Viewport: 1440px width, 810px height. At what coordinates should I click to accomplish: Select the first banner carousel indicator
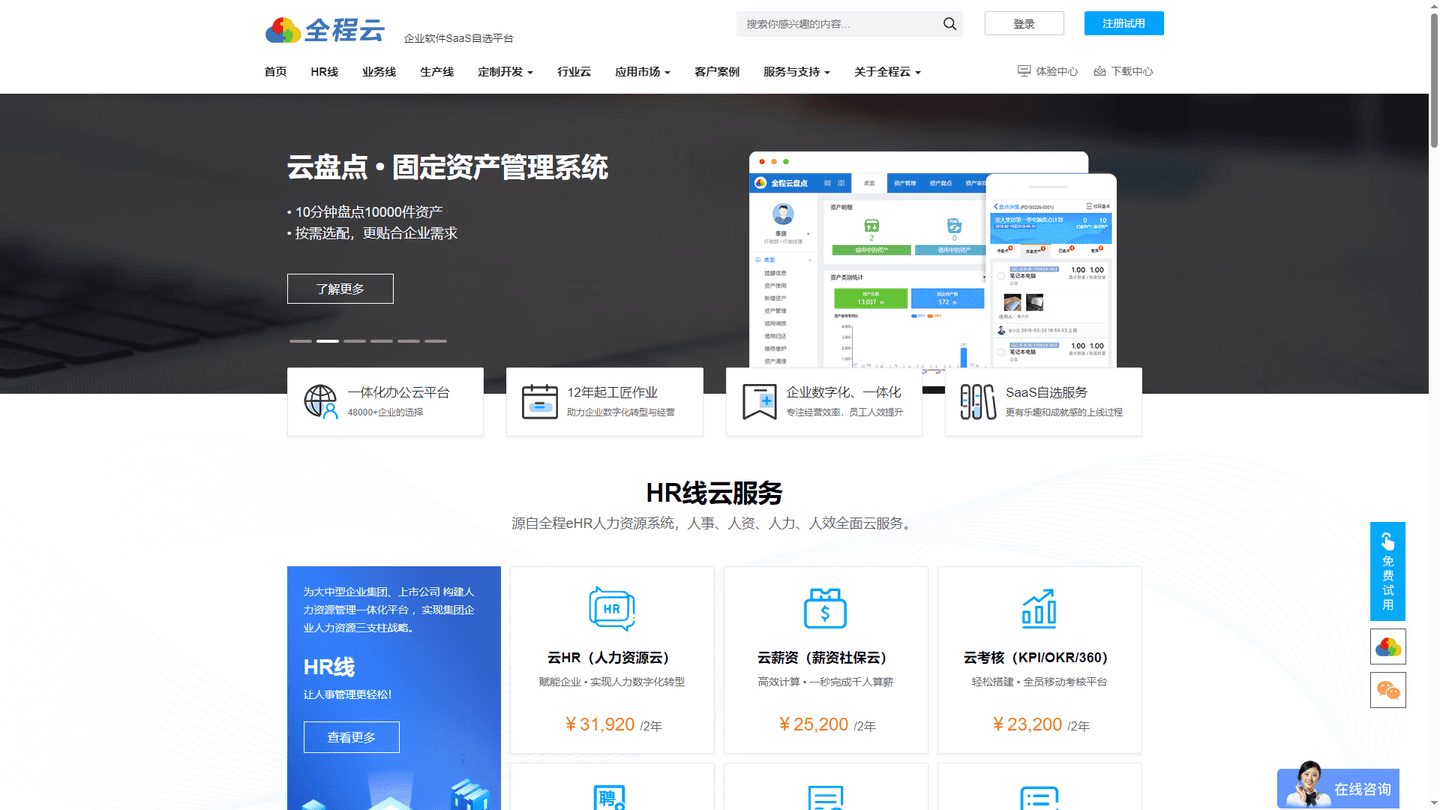(301, 341)
